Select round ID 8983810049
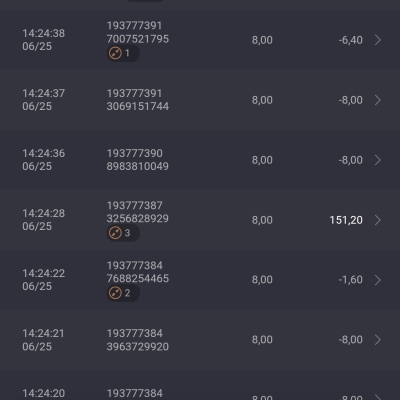This screenshot has height=400, width=400. 138,166
